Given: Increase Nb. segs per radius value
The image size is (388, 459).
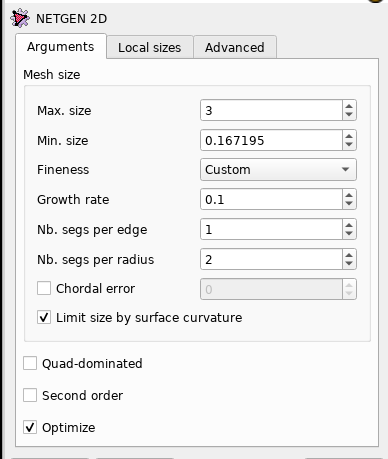Looking at the screenshot, I should pos(349,255).
